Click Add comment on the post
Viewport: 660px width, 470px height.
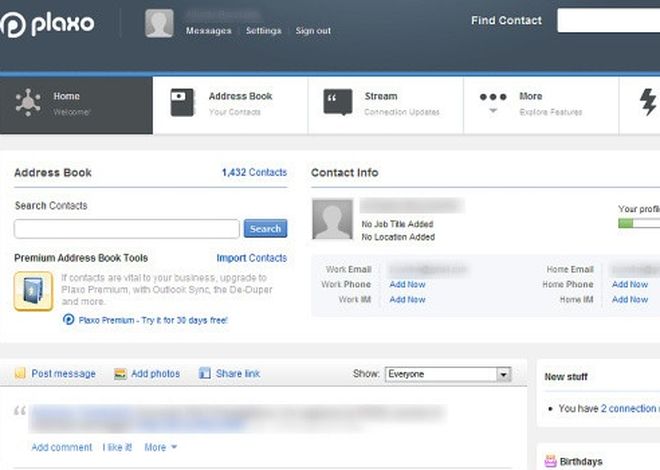(61, 447)
